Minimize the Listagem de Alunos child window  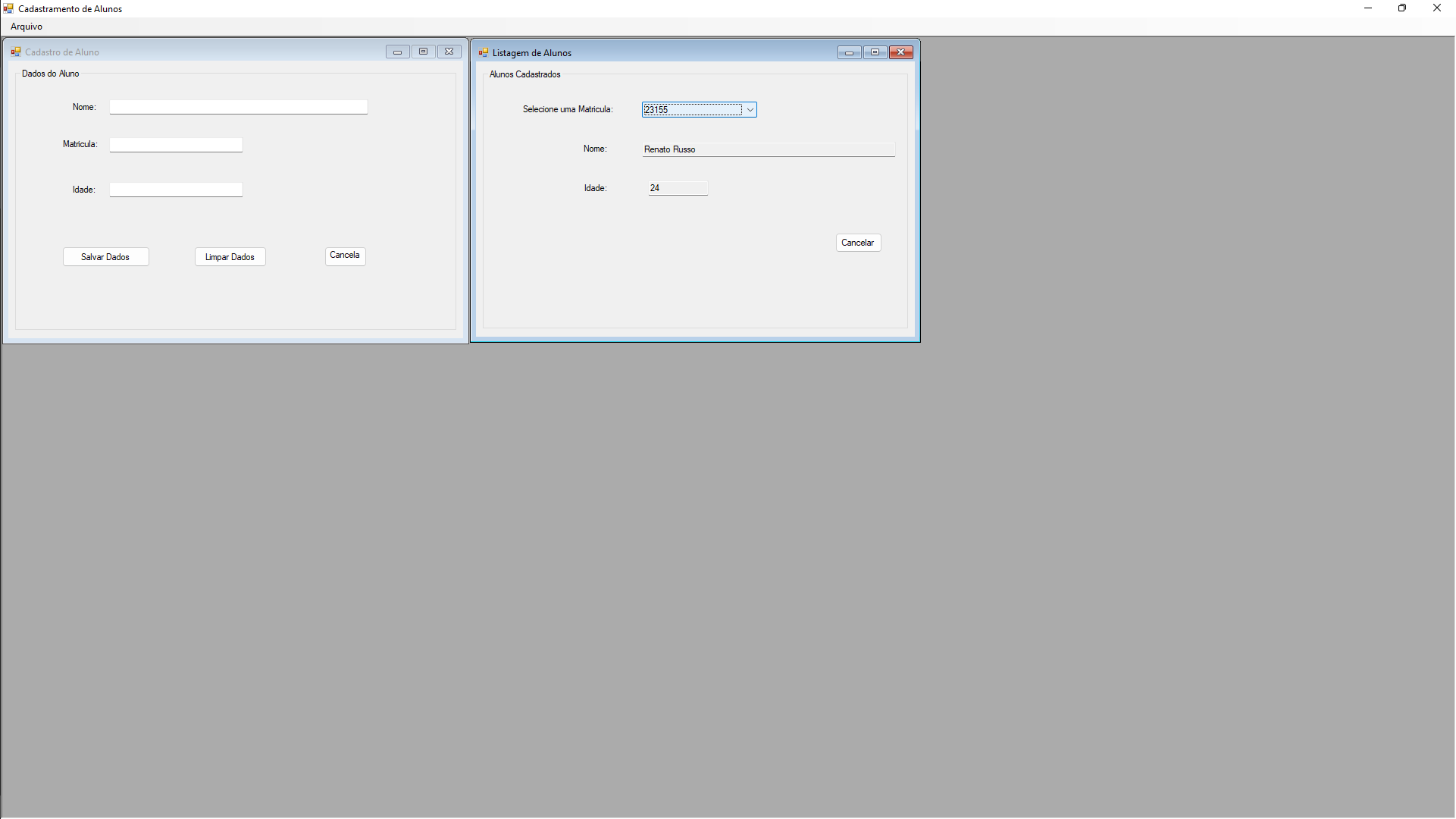pyautogui.click(x=849, y=52)
